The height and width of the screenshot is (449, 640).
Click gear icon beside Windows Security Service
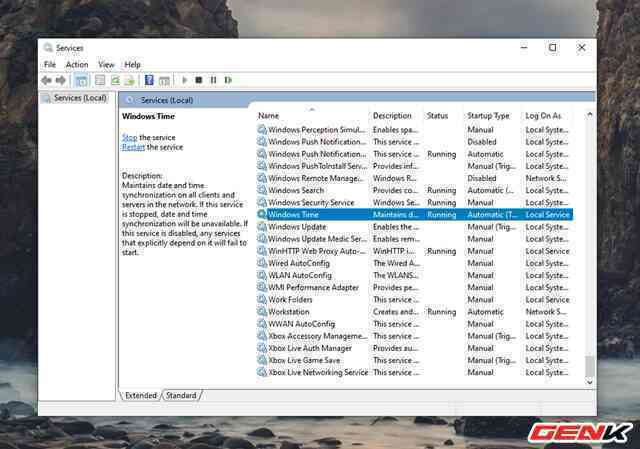point(262,202)
